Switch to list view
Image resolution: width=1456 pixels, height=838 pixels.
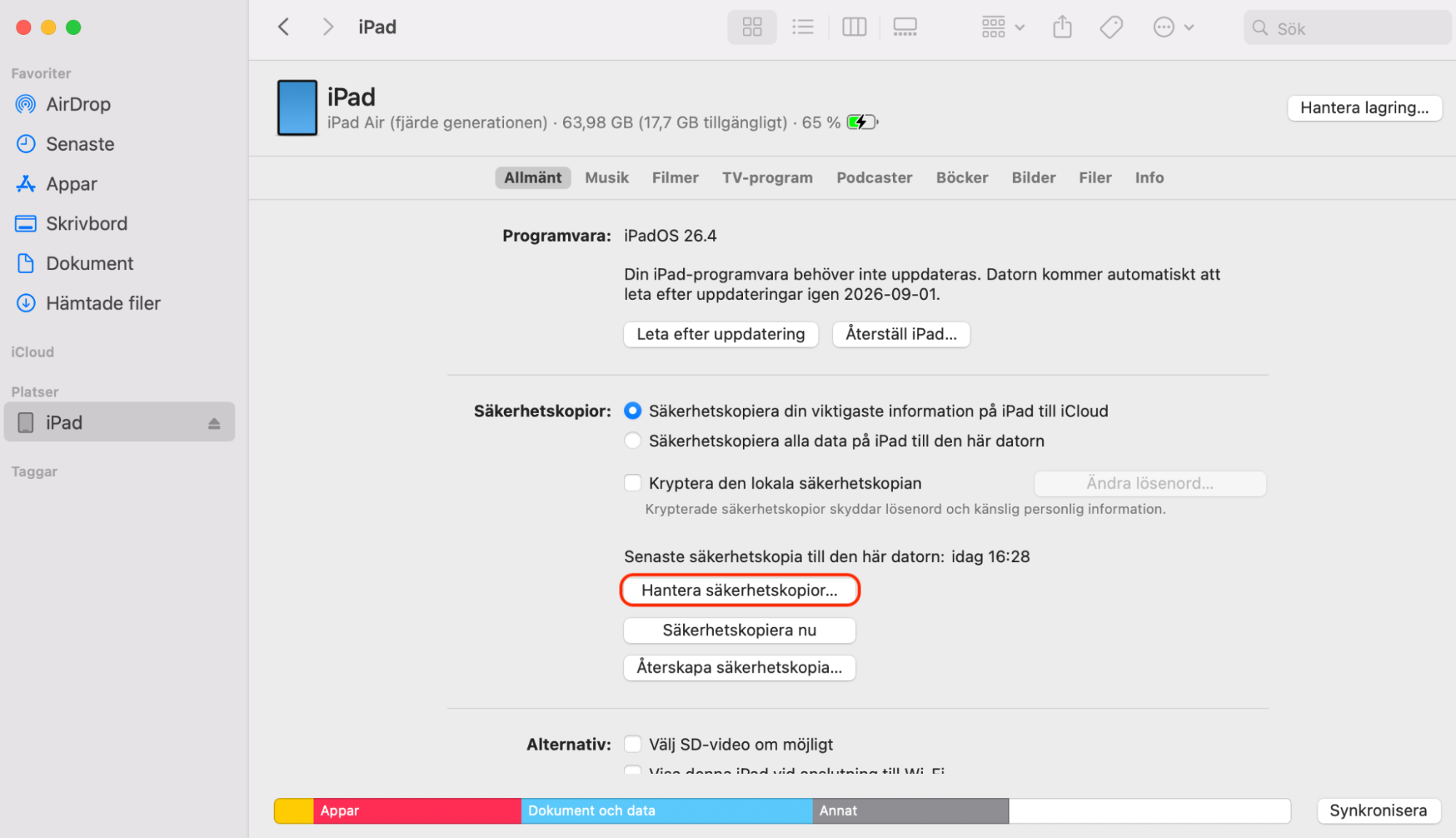point(803,28)
